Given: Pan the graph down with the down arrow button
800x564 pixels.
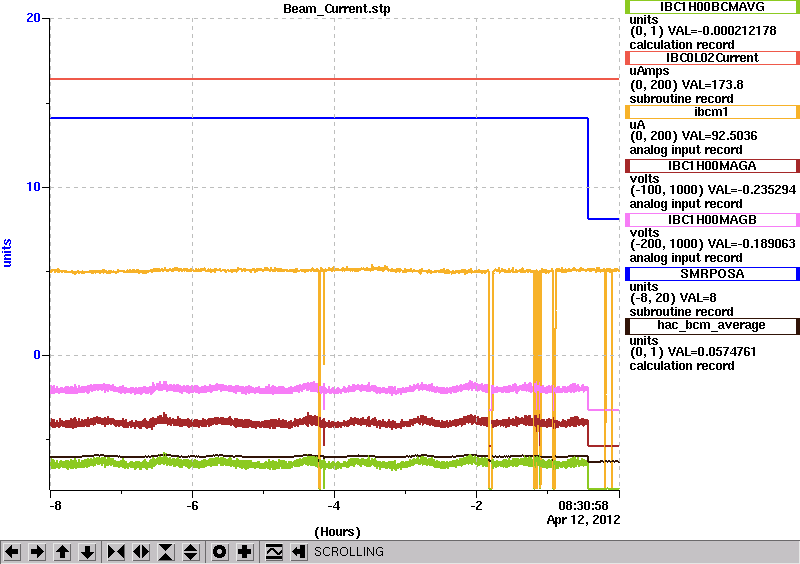Looking at the screenshot, I should click(x=87, y=552).
